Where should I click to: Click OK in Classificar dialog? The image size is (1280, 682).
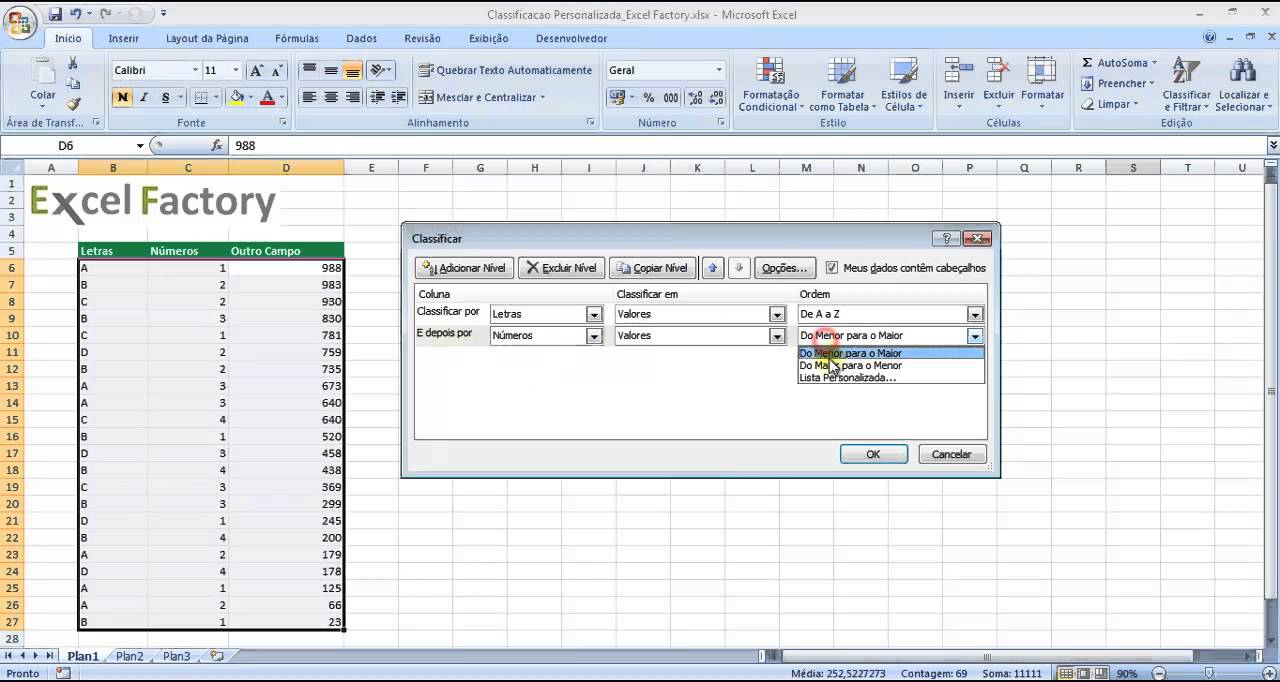[x=873, y=454]
